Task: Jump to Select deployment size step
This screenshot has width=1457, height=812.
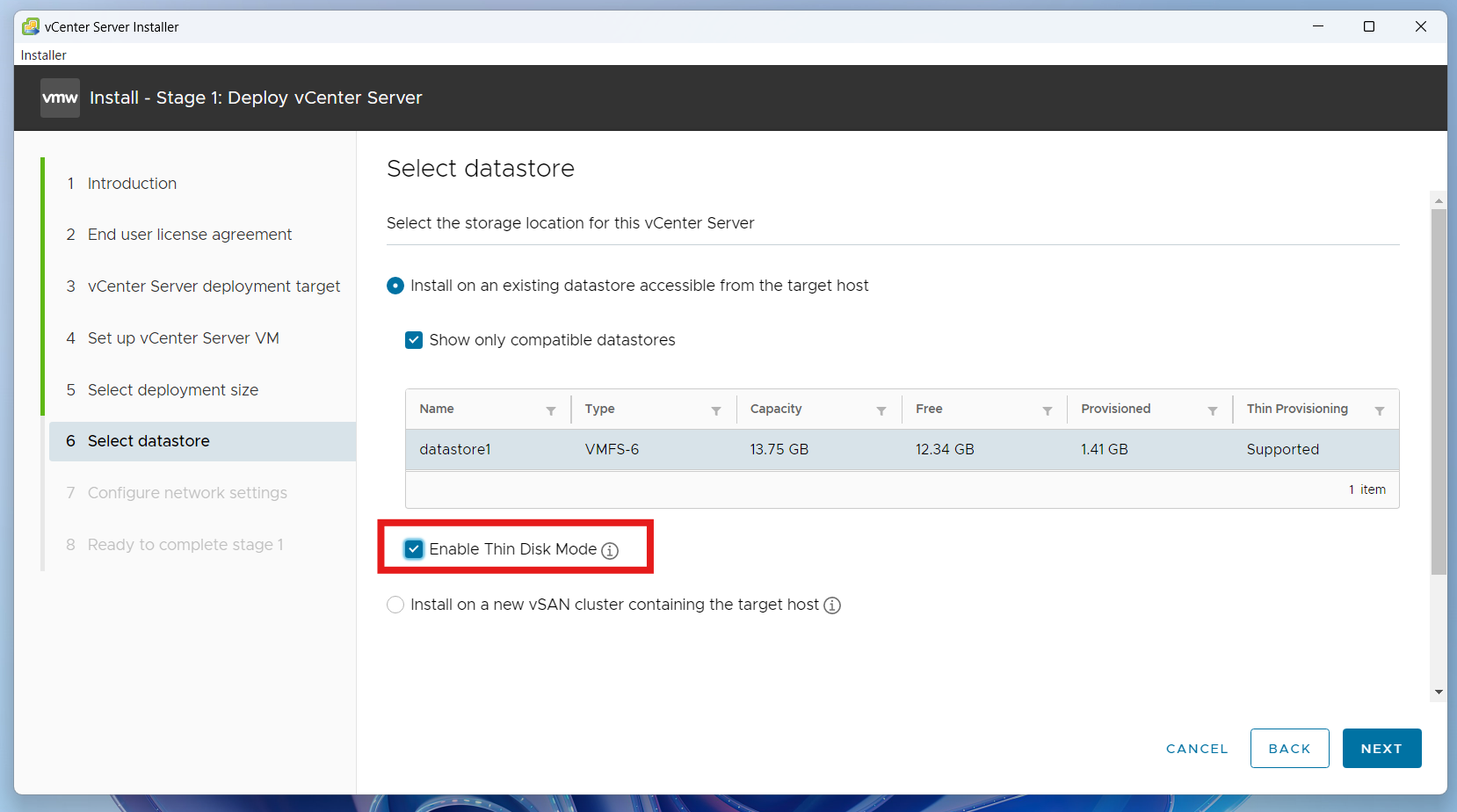Action: 172,390
